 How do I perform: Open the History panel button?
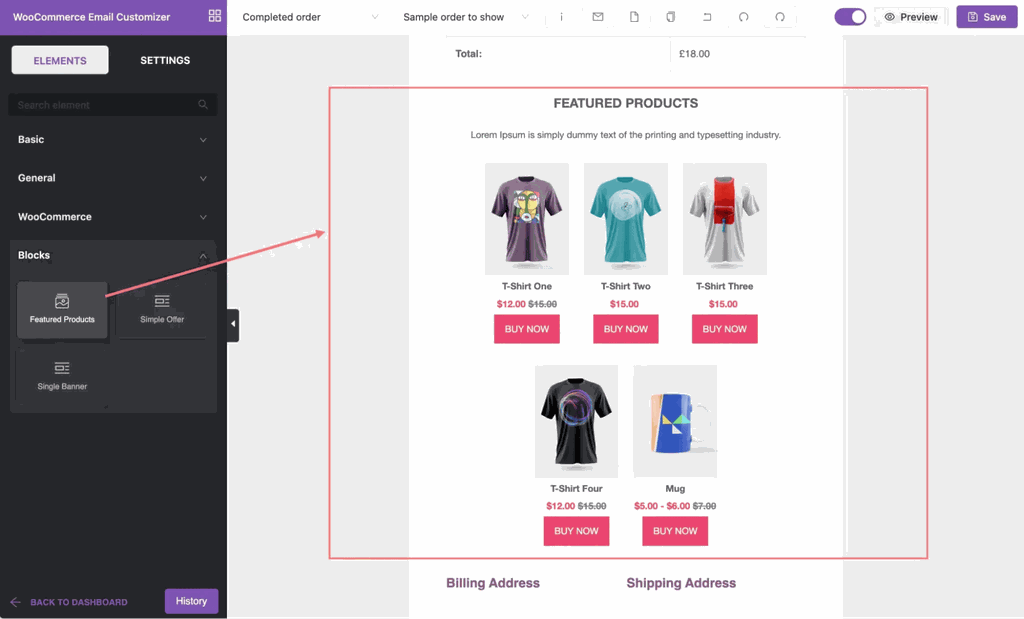pos(191,601)
